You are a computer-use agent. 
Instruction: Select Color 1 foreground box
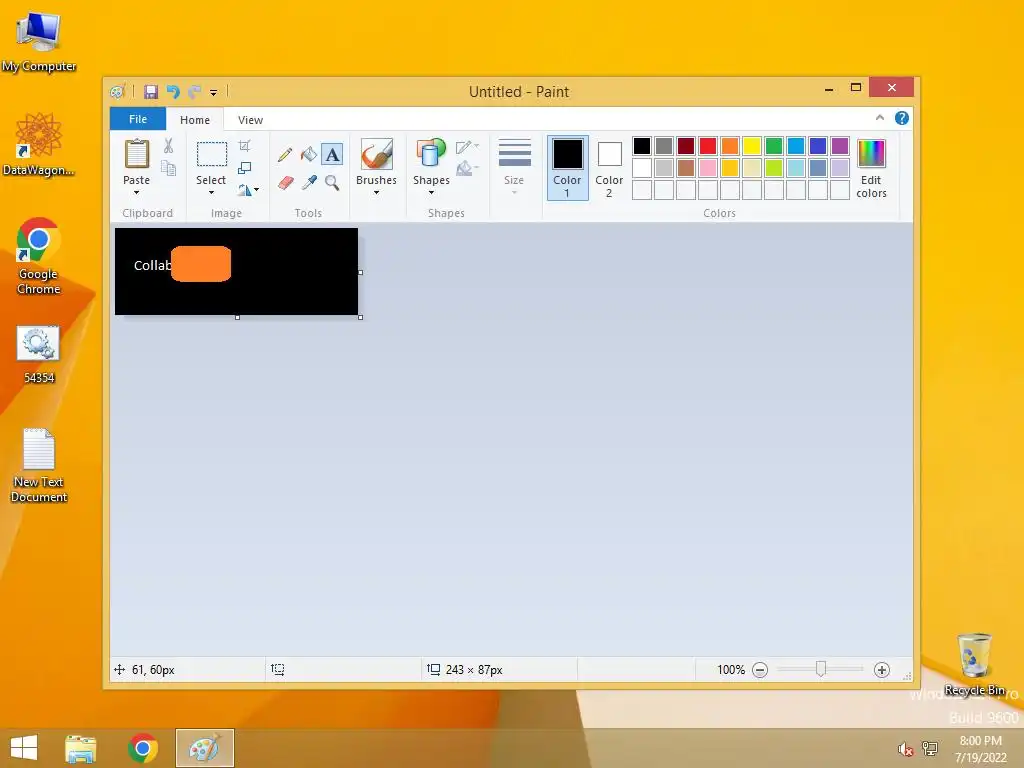pyautogui.click(x=567, y=168)
